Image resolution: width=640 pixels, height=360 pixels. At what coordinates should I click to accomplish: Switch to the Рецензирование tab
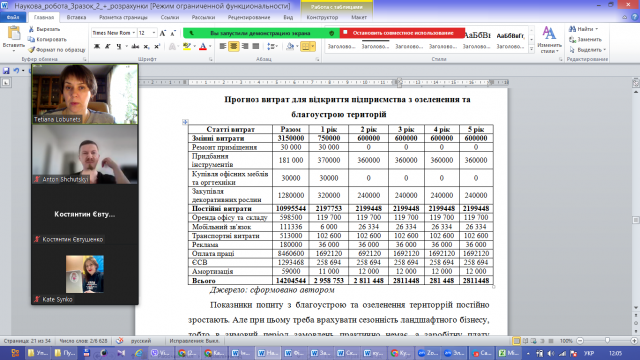coord(249,18)
